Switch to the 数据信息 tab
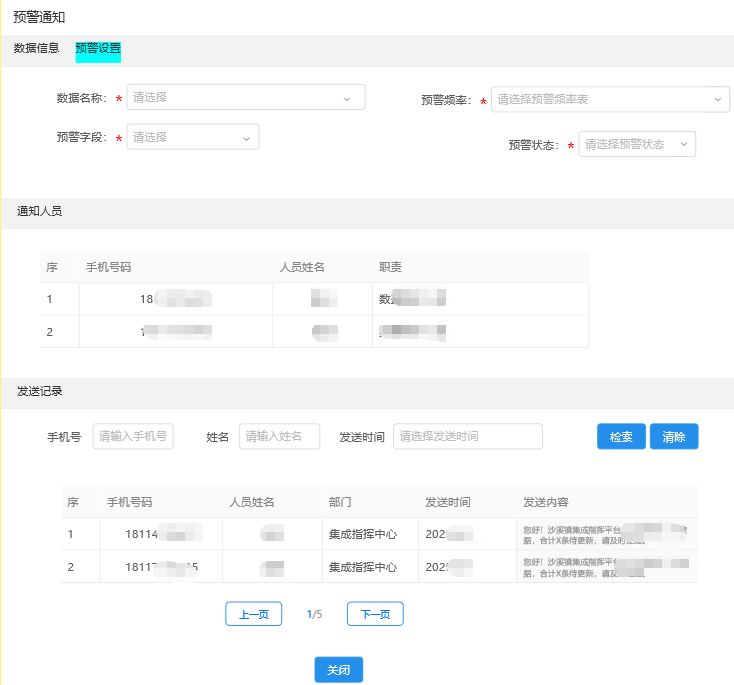 (x=36, y=48)
